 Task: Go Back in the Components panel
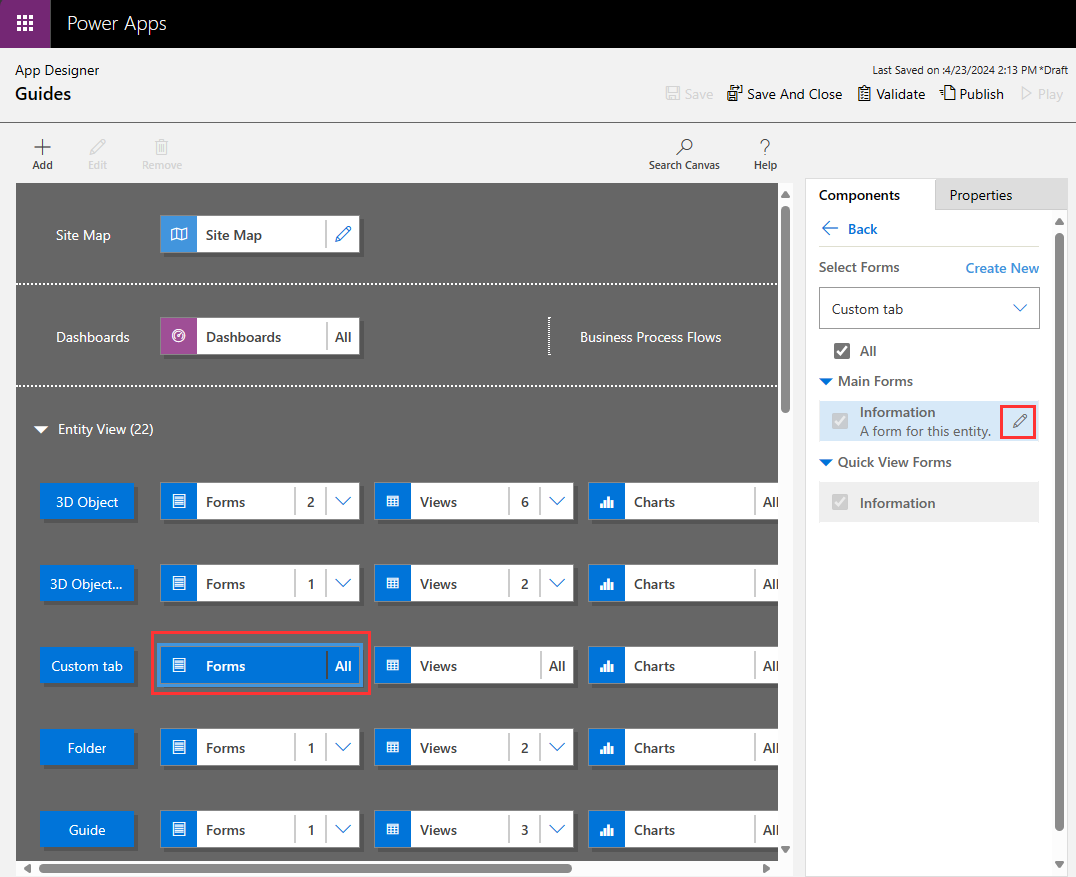tap(850, 229)
